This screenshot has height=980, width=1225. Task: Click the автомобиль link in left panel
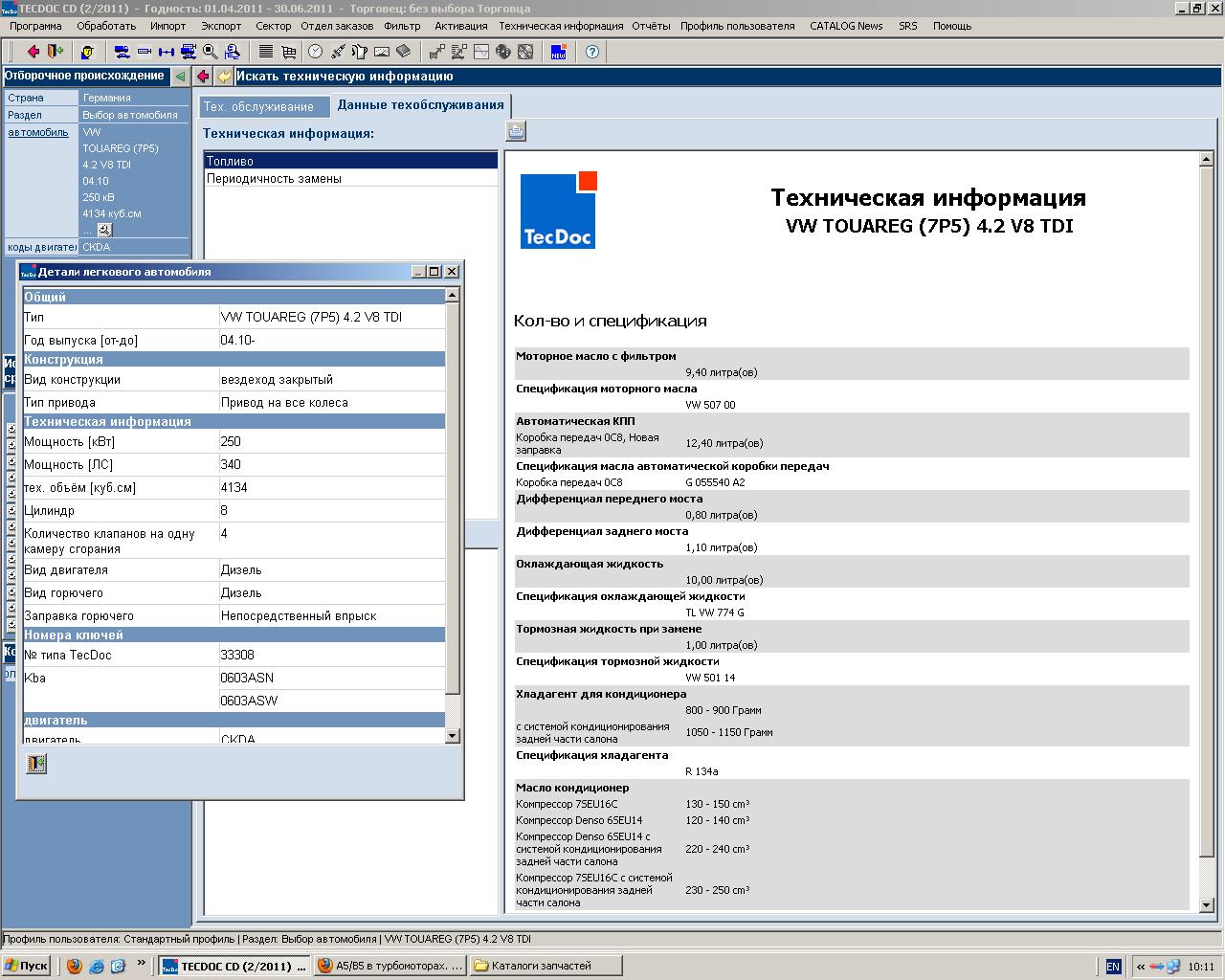pos(38,132)
